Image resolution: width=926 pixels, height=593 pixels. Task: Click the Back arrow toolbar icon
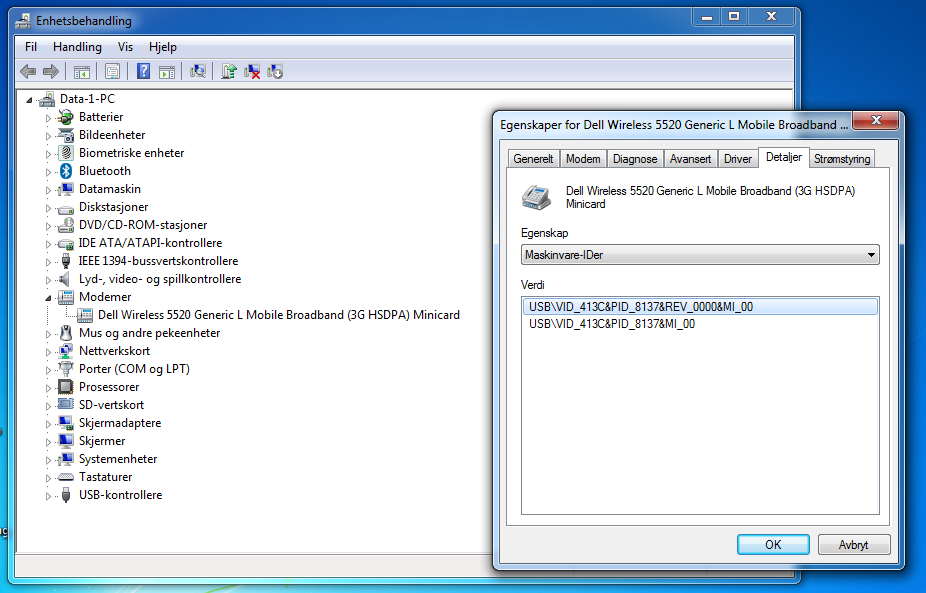(28, 71)
